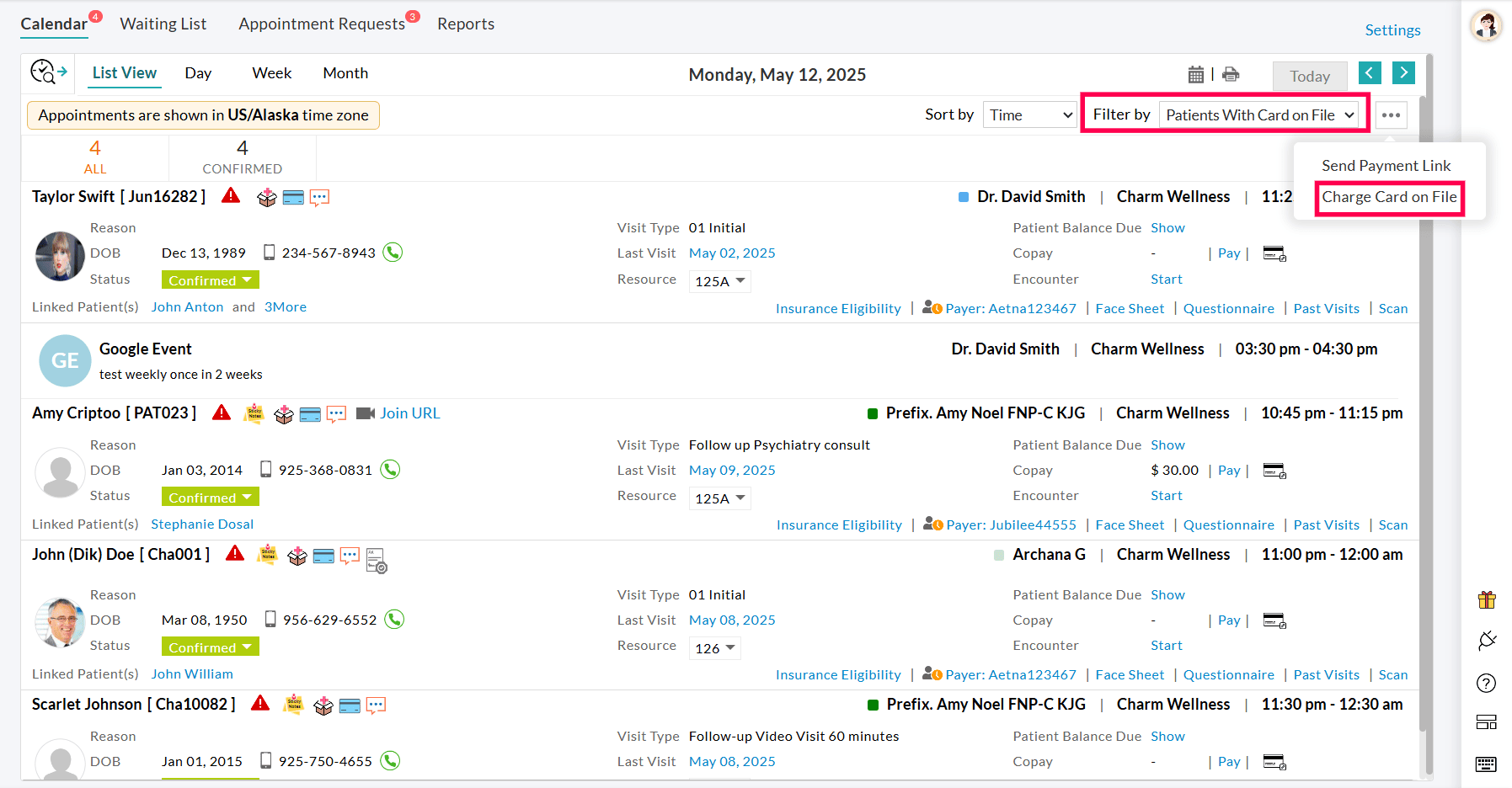Expand Confirmed status dropdown for Amy Criptoo
Screen dimensions: 1512x788
click(210, 498)
